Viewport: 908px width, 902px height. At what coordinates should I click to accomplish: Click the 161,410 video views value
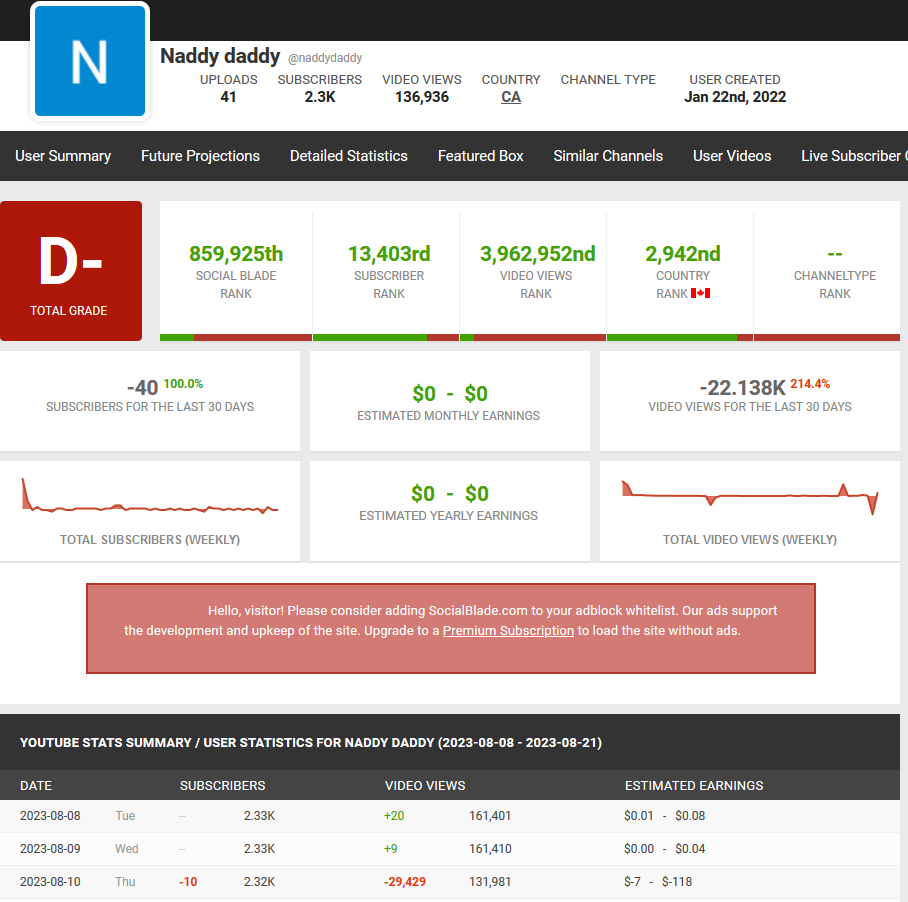click(490, 849)
